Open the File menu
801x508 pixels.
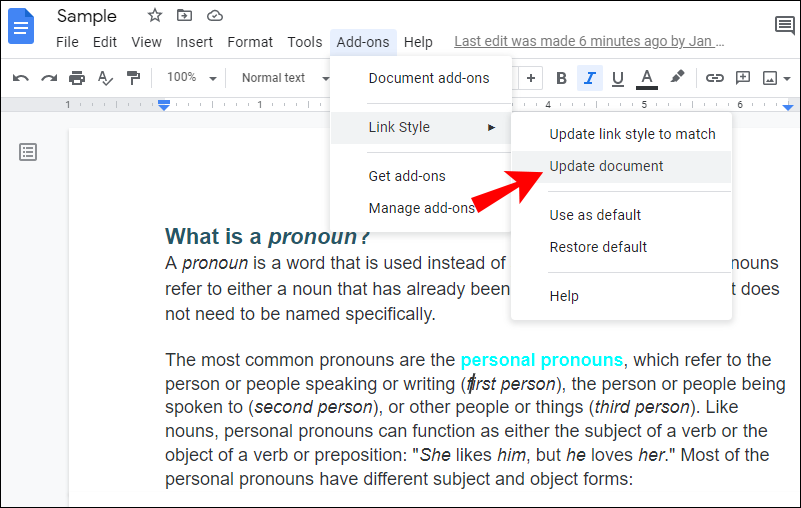(x=67, y=42)
